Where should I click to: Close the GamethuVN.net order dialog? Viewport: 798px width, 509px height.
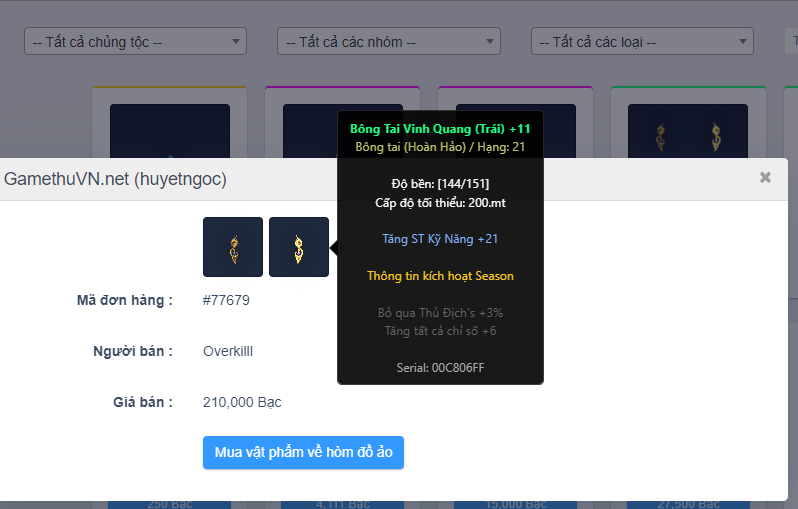pyautogui.click(x=765, y=178)
